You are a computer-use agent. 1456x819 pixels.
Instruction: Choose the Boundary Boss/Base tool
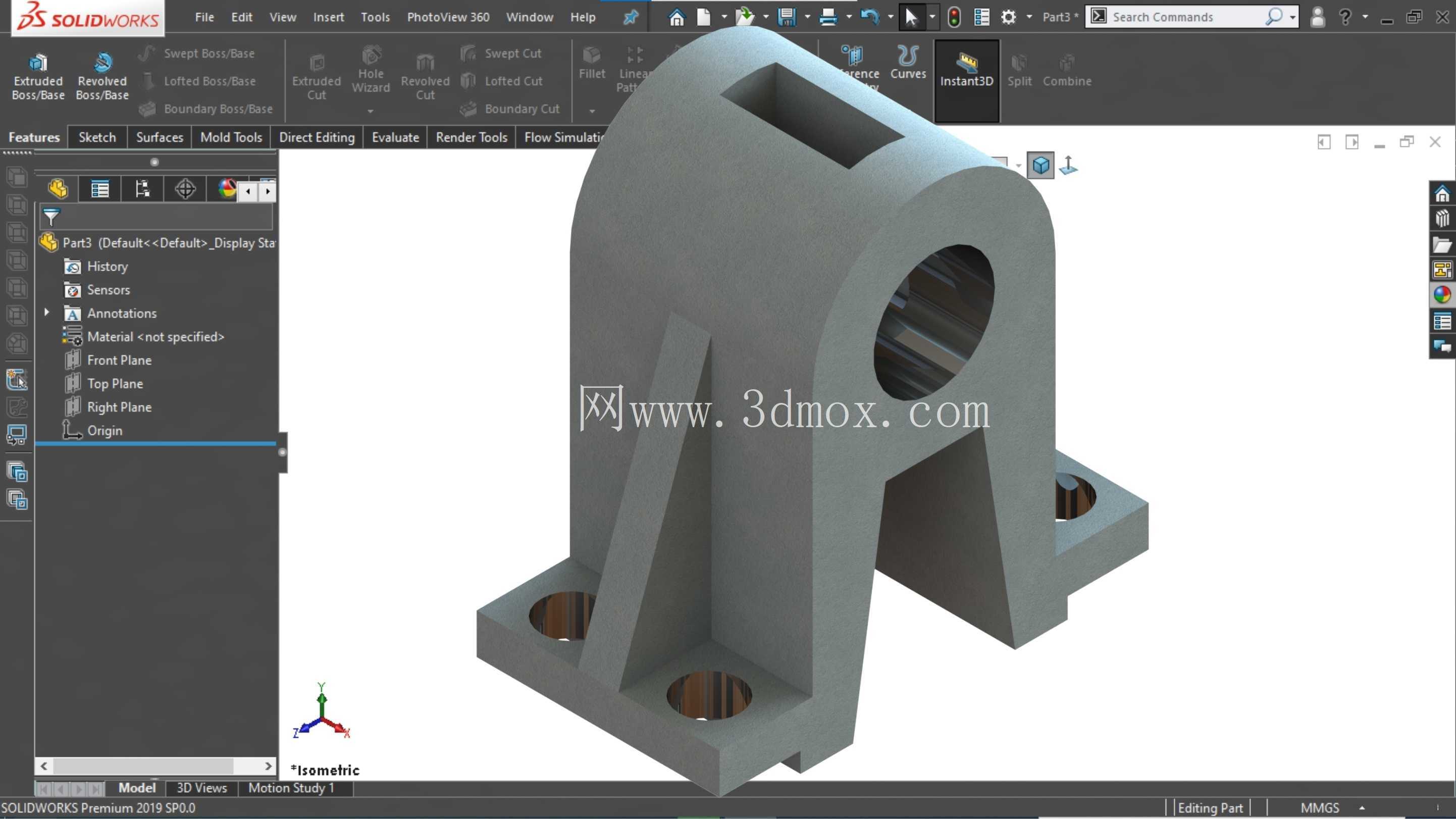(206, 109)
